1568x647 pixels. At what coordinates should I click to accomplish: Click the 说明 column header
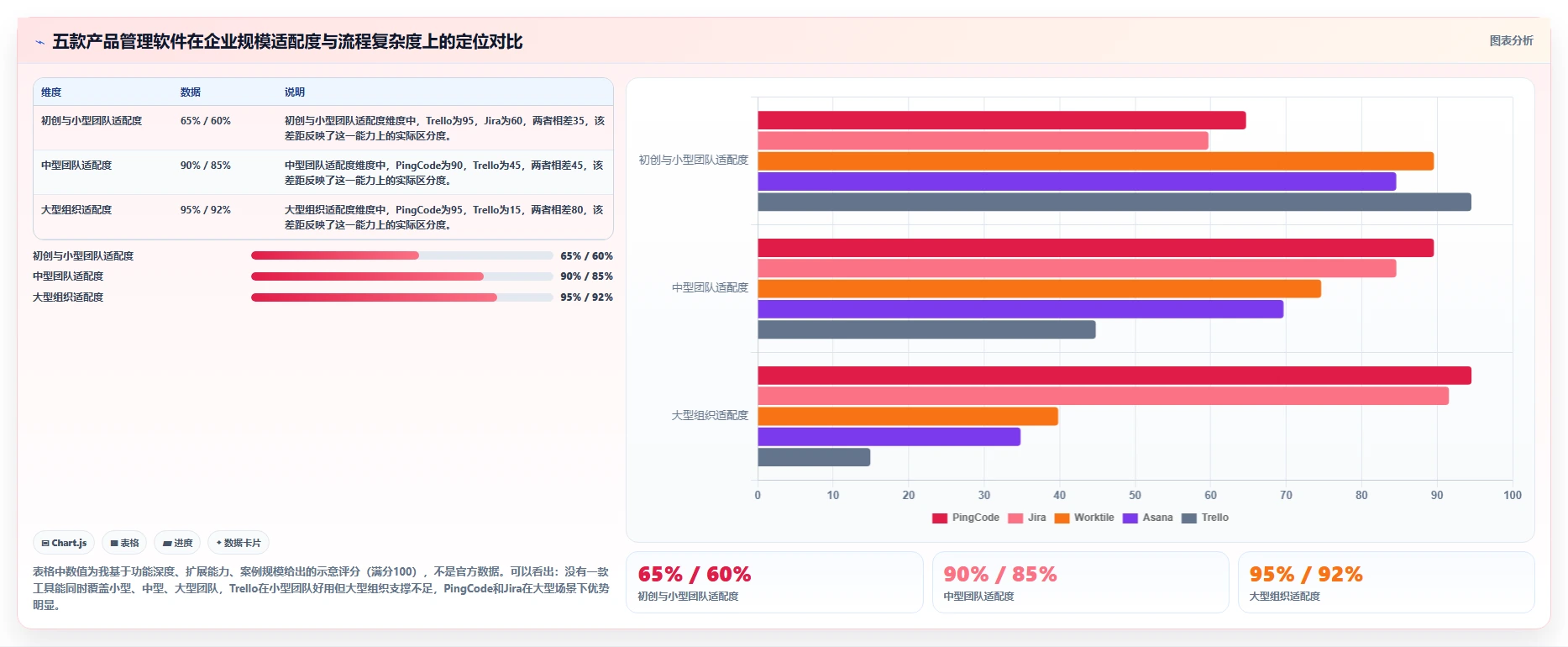click(295, 92)
